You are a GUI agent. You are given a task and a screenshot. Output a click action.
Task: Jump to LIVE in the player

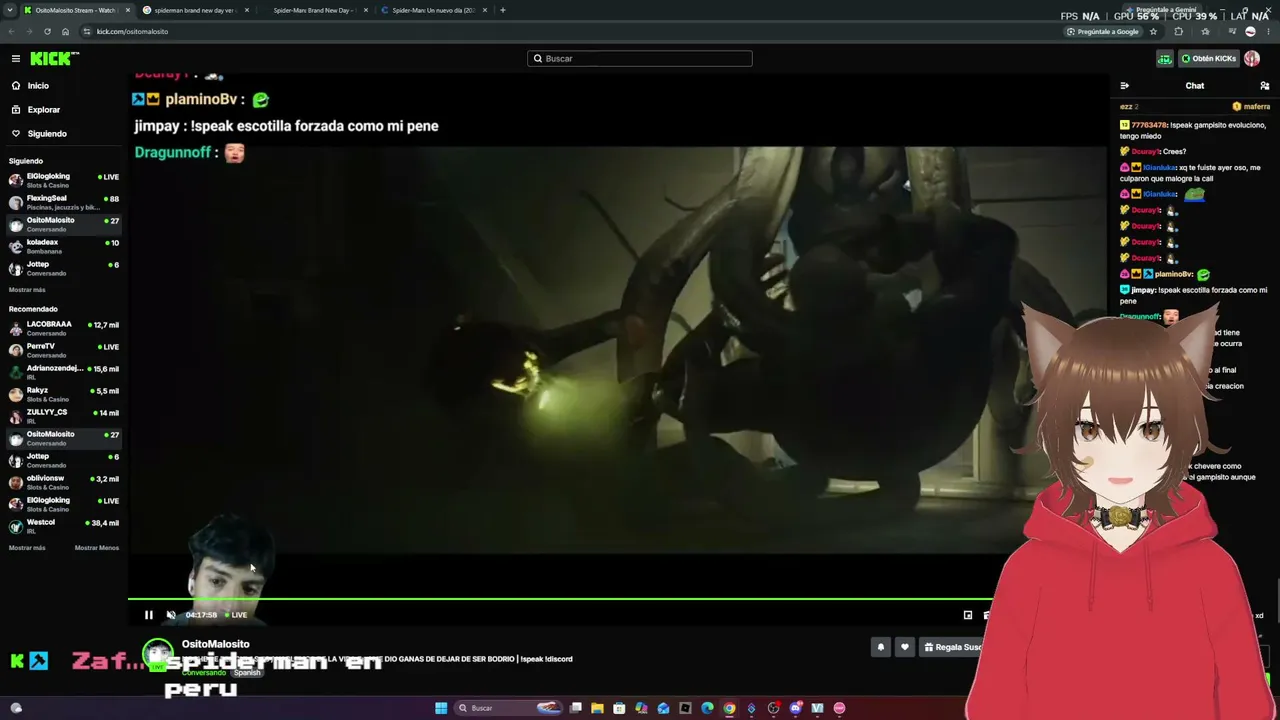click(236, 615)
